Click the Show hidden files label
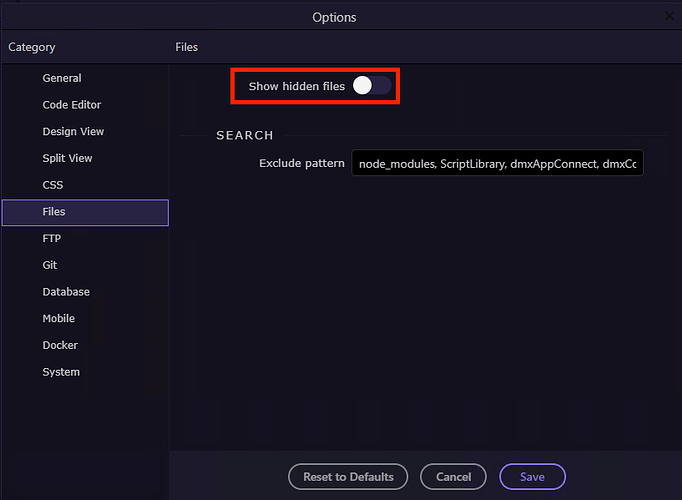Viewport: 682px width, 500px height. pos(297,87)
